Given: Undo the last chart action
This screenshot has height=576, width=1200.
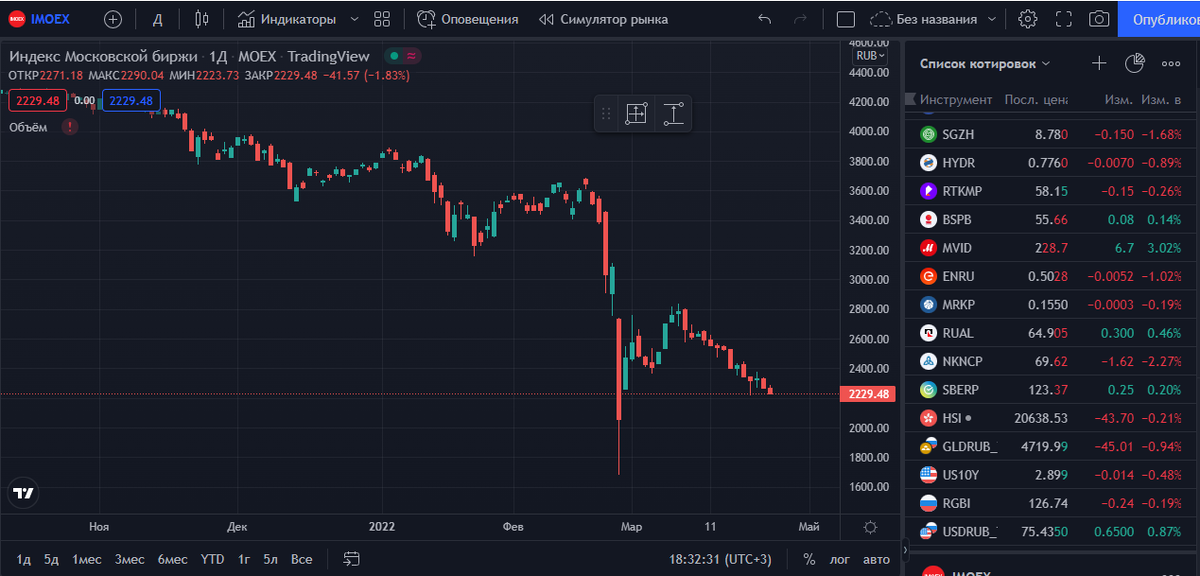Looking at the screenshot, I should coord(765,19).
